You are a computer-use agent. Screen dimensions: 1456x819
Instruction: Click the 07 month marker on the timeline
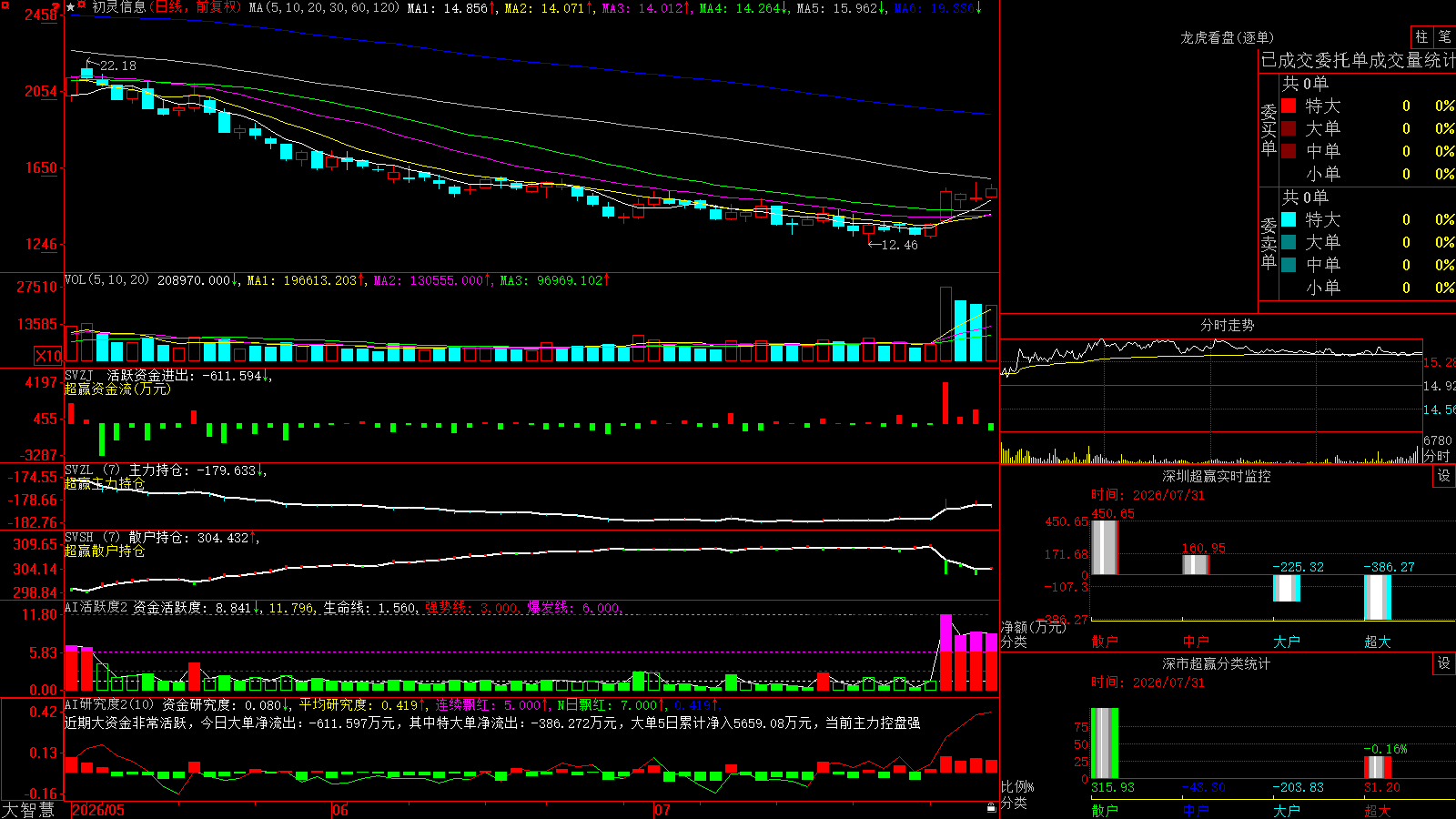[662, 810]
